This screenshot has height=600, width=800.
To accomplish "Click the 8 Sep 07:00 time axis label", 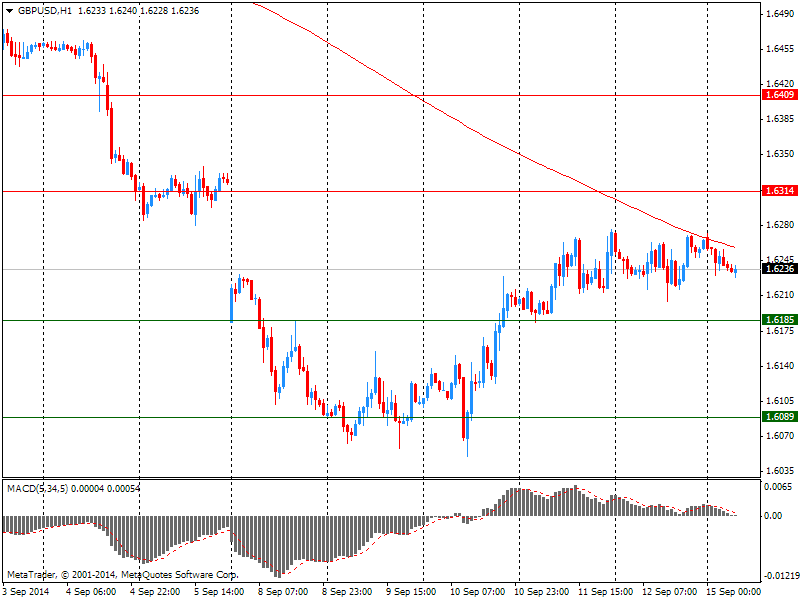I will pyautogui.click(x=283, y=591).
